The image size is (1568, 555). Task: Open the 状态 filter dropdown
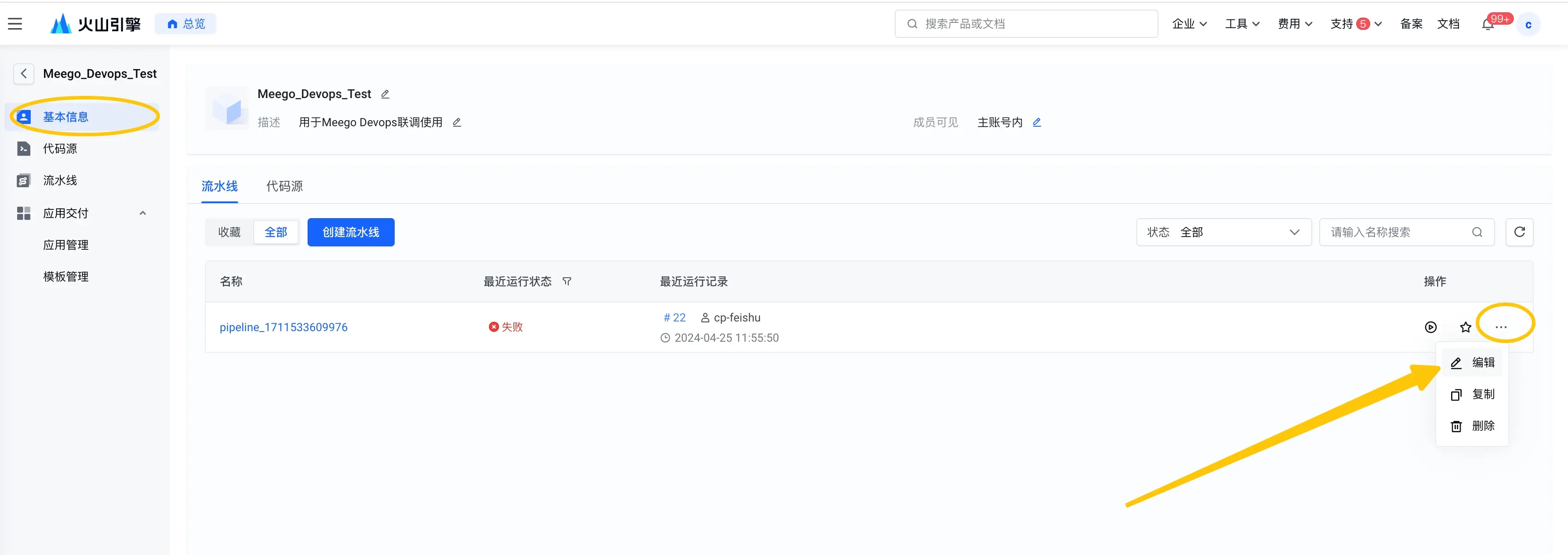pos(1223,232)
